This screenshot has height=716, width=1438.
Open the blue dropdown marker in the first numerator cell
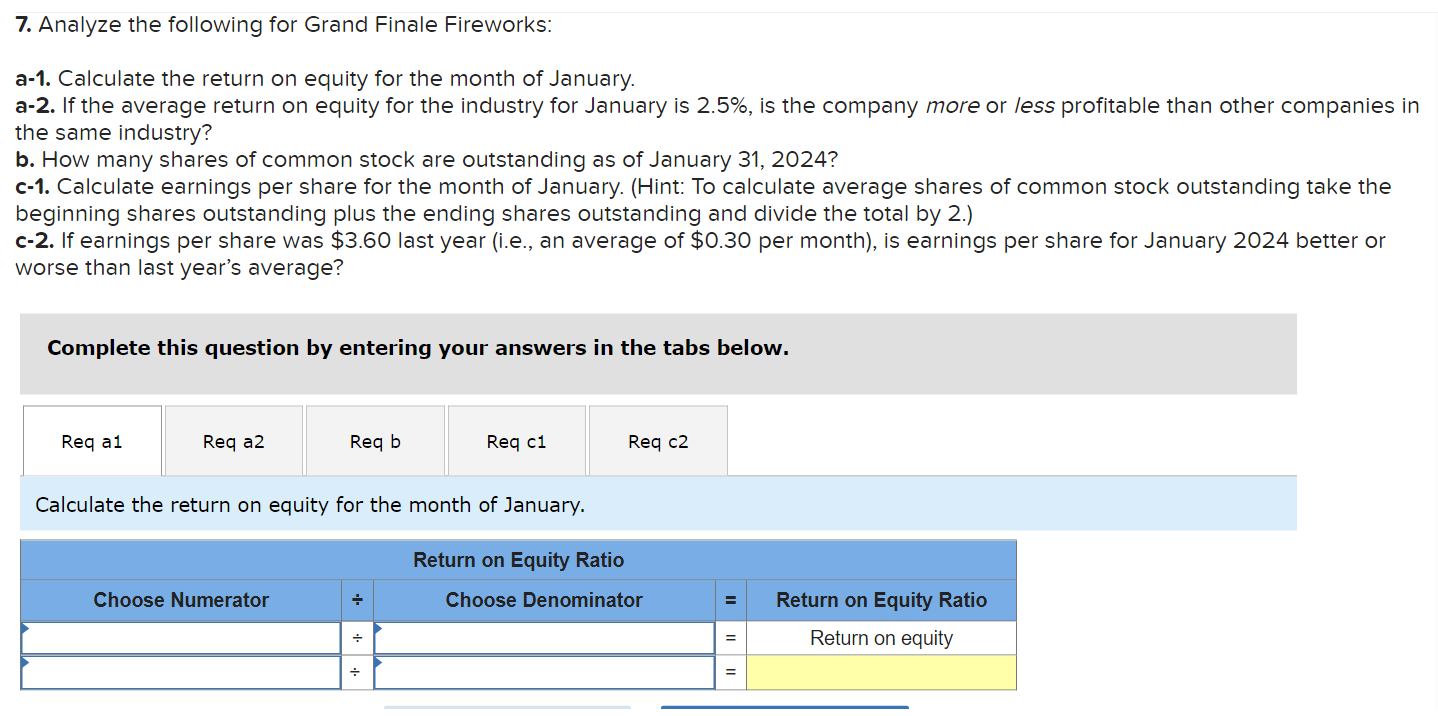click(27, 628)
